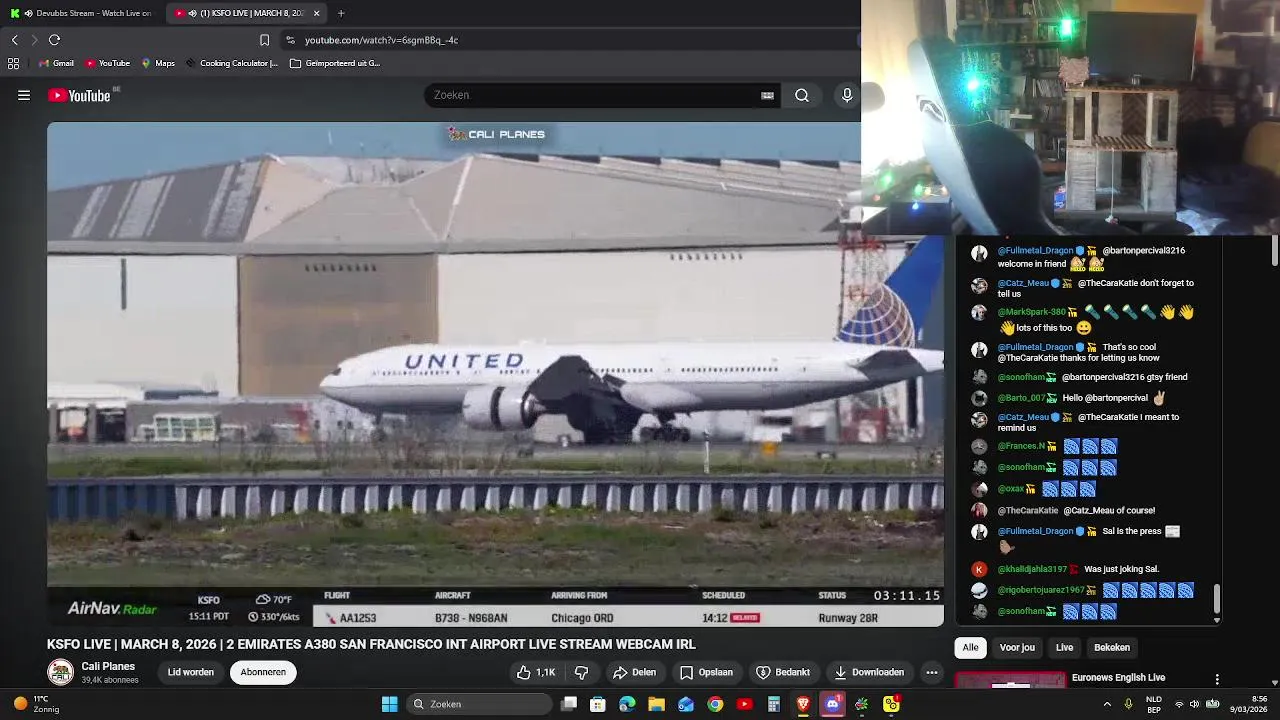Launch Microsoft Store from the taskbar
1280x720 pixels.
point(598,704)
